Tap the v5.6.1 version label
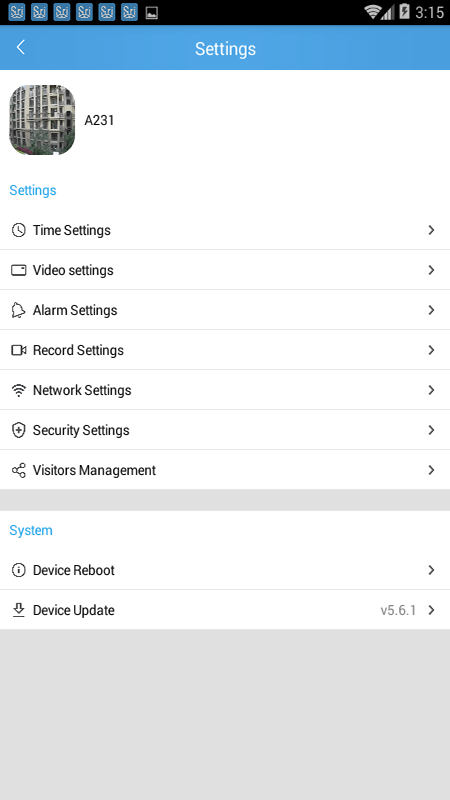Screen dimensions: 450x800 click(x=398, y=610)
